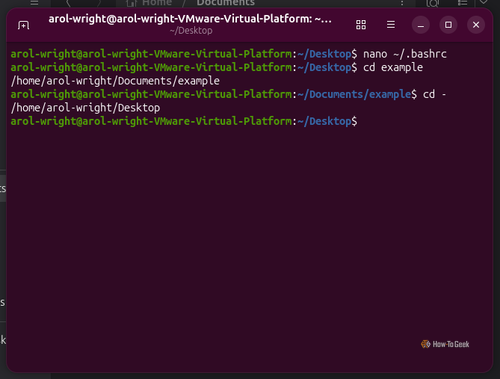Click the 'nano ~/.bashrc' command line
This screenshot has height=379, width=500.
[405, 54]
